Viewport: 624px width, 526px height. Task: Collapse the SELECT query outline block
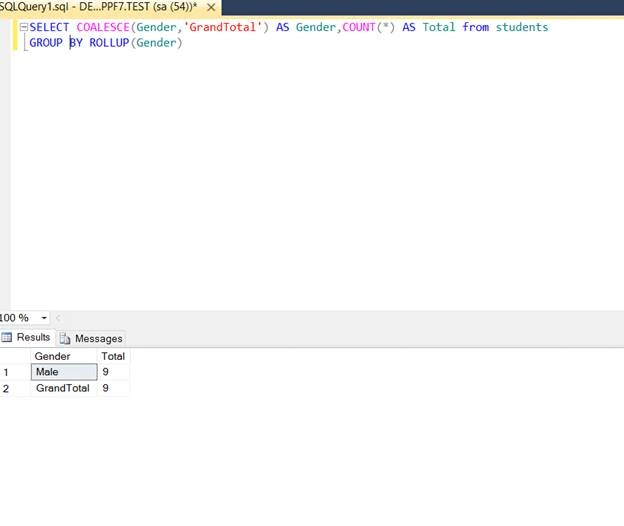click(x=23, y=27)
